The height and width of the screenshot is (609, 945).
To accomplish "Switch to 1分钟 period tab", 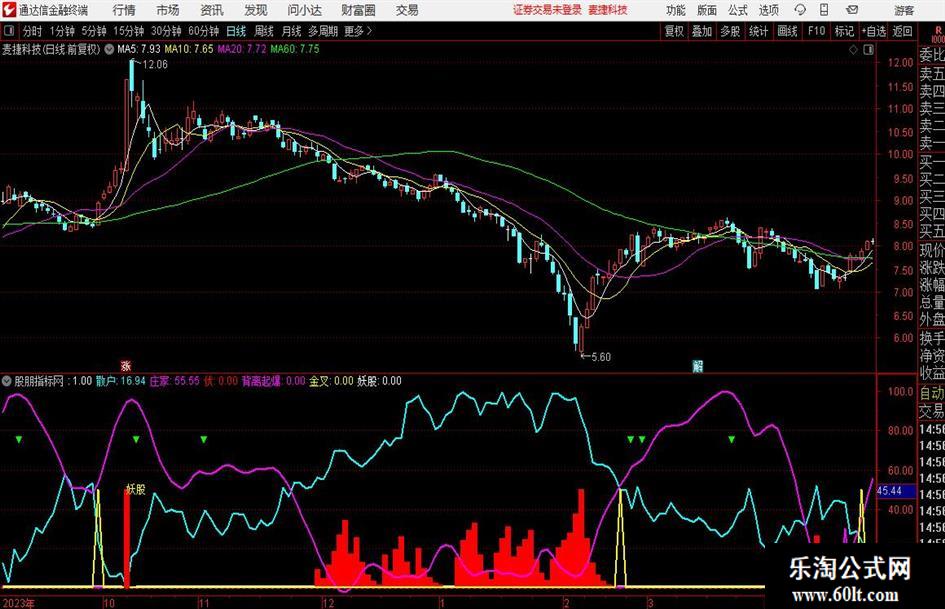I will 61,31.
